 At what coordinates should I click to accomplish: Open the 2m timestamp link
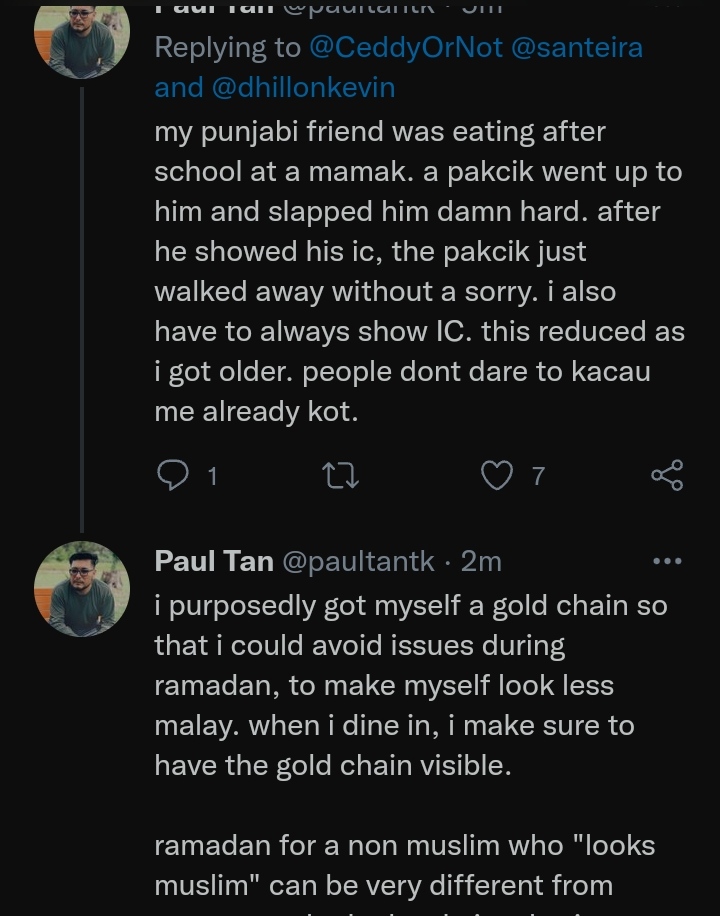481,561
